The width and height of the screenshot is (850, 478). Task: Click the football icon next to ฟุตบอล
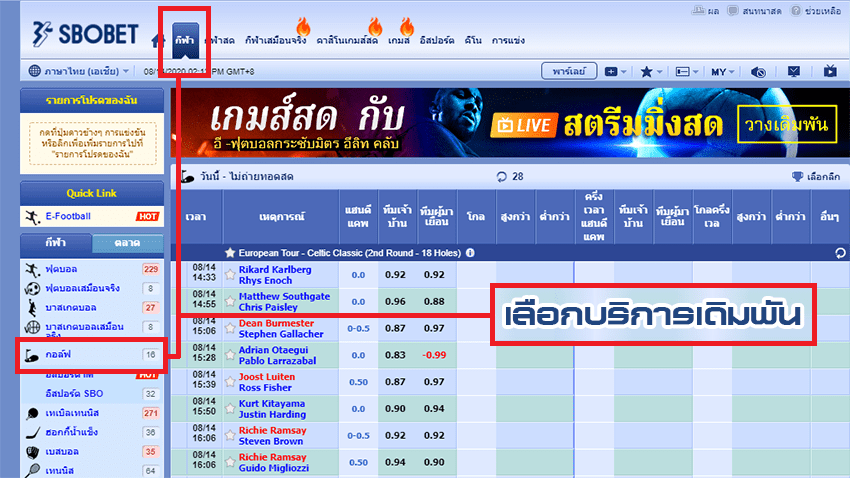(x=32, y=269)
